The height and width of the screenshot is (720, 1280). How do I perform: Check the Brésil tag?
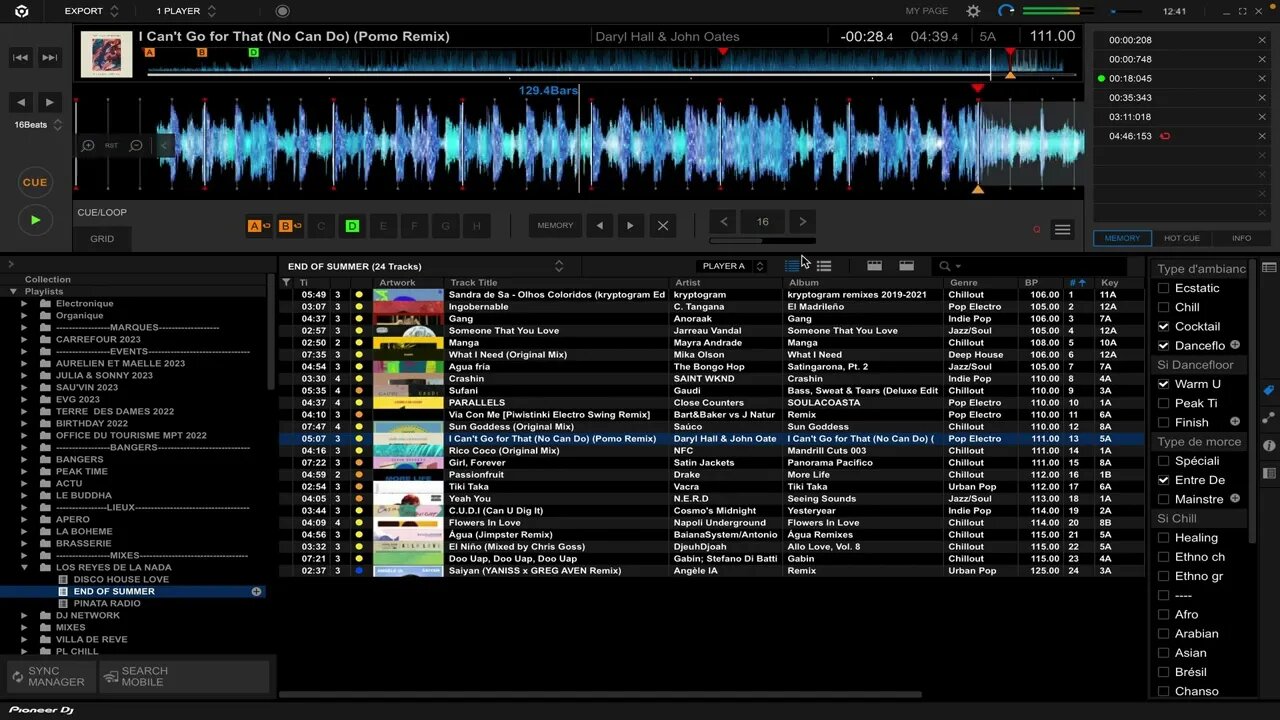(x=1163, y=672)
